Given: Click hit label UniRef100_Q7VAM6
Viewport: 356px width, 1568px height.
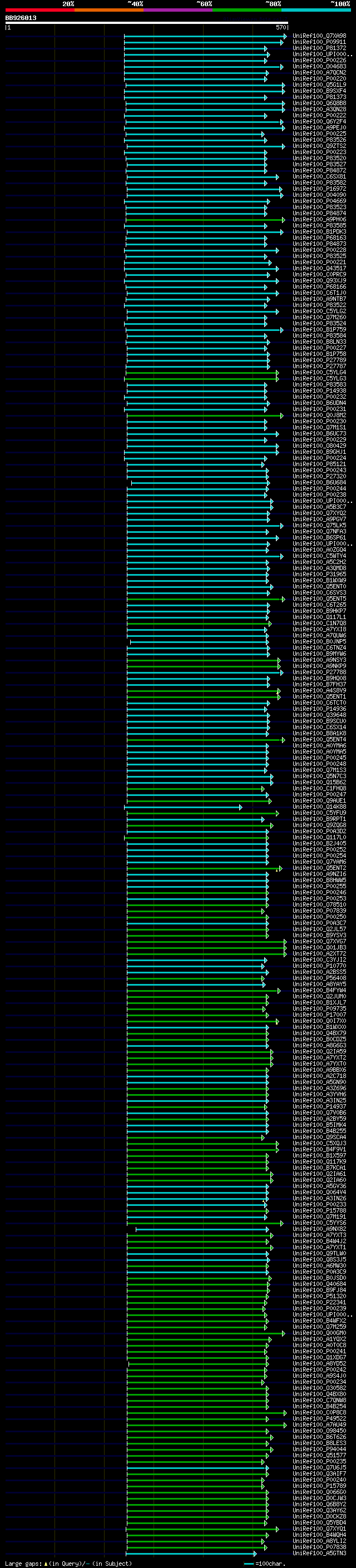Looking at the screenshot, I should pyautogui.click(x=319, y=862).
